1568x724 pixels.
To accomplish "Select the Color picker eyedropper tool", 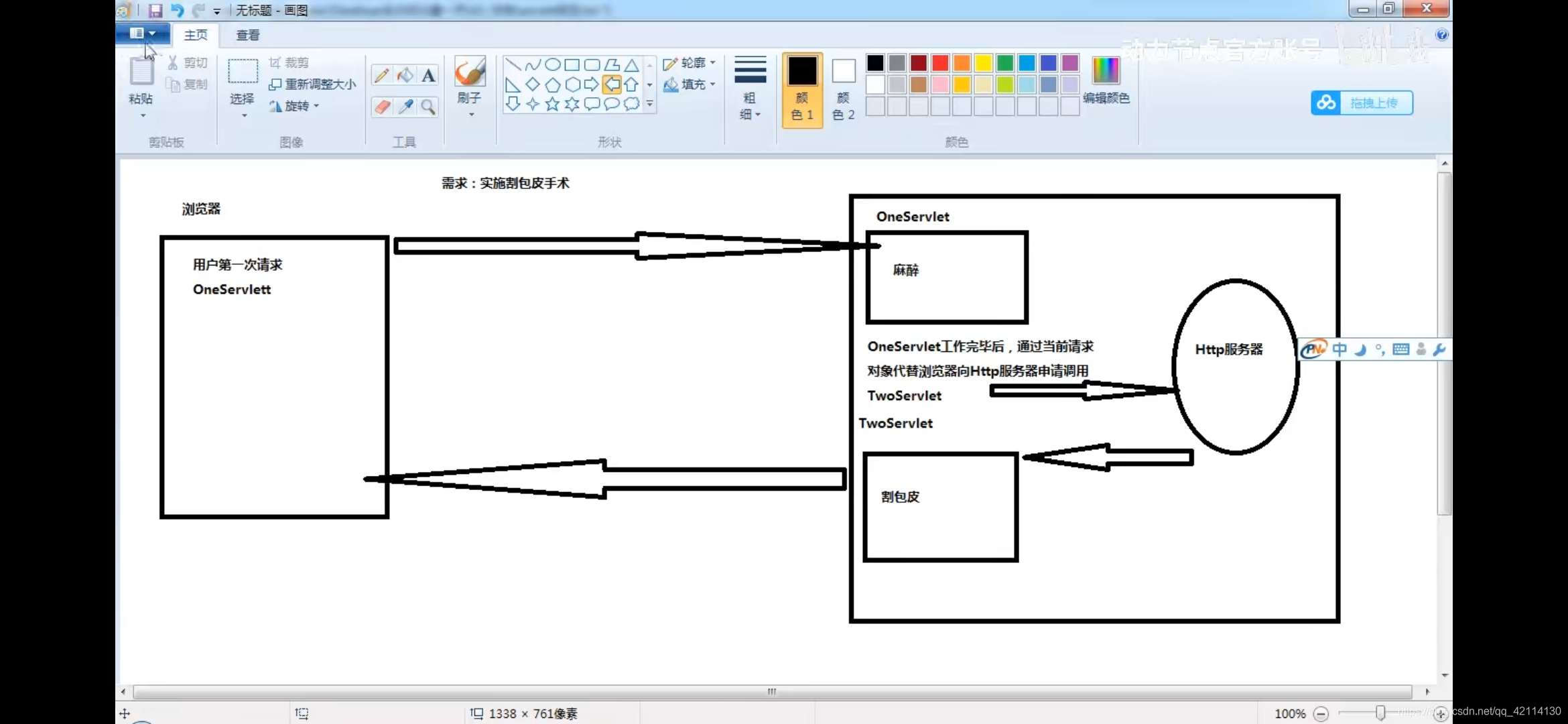I will coord(405,107).
